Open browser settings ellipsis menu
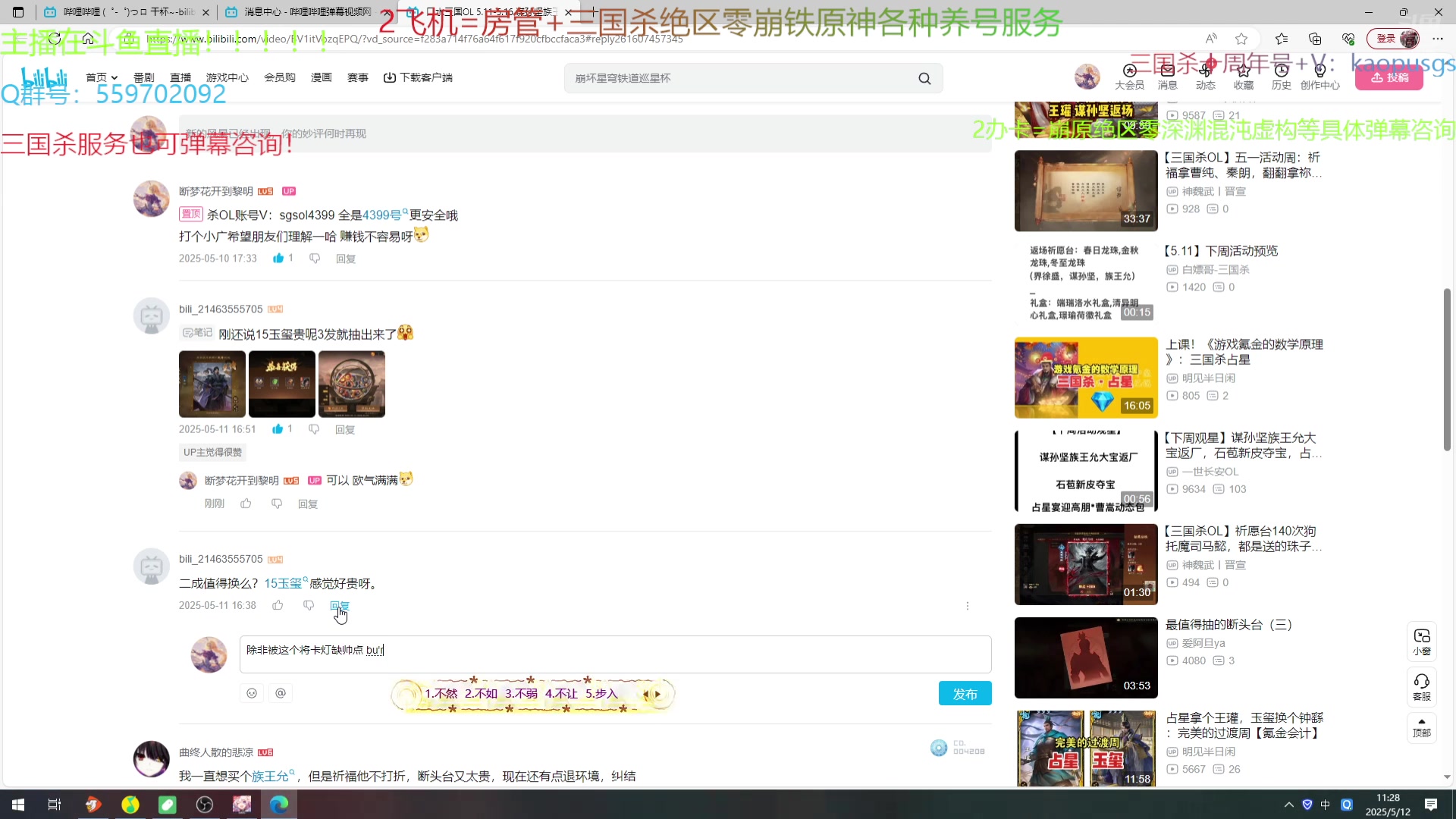The image size is (1456, 819). point(1438,39)
